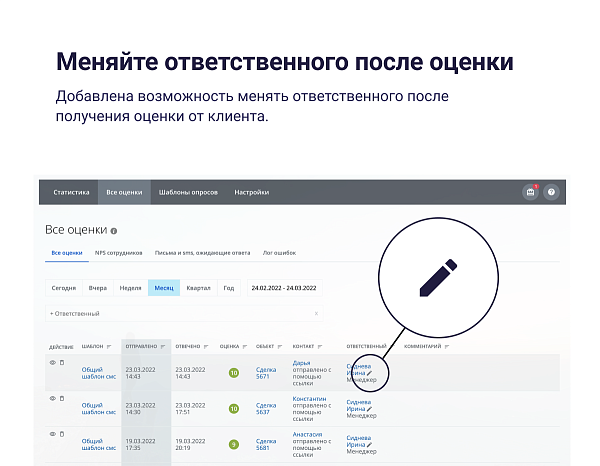
Task: Open the Сделка 5637 link
Action: point(266,409)
